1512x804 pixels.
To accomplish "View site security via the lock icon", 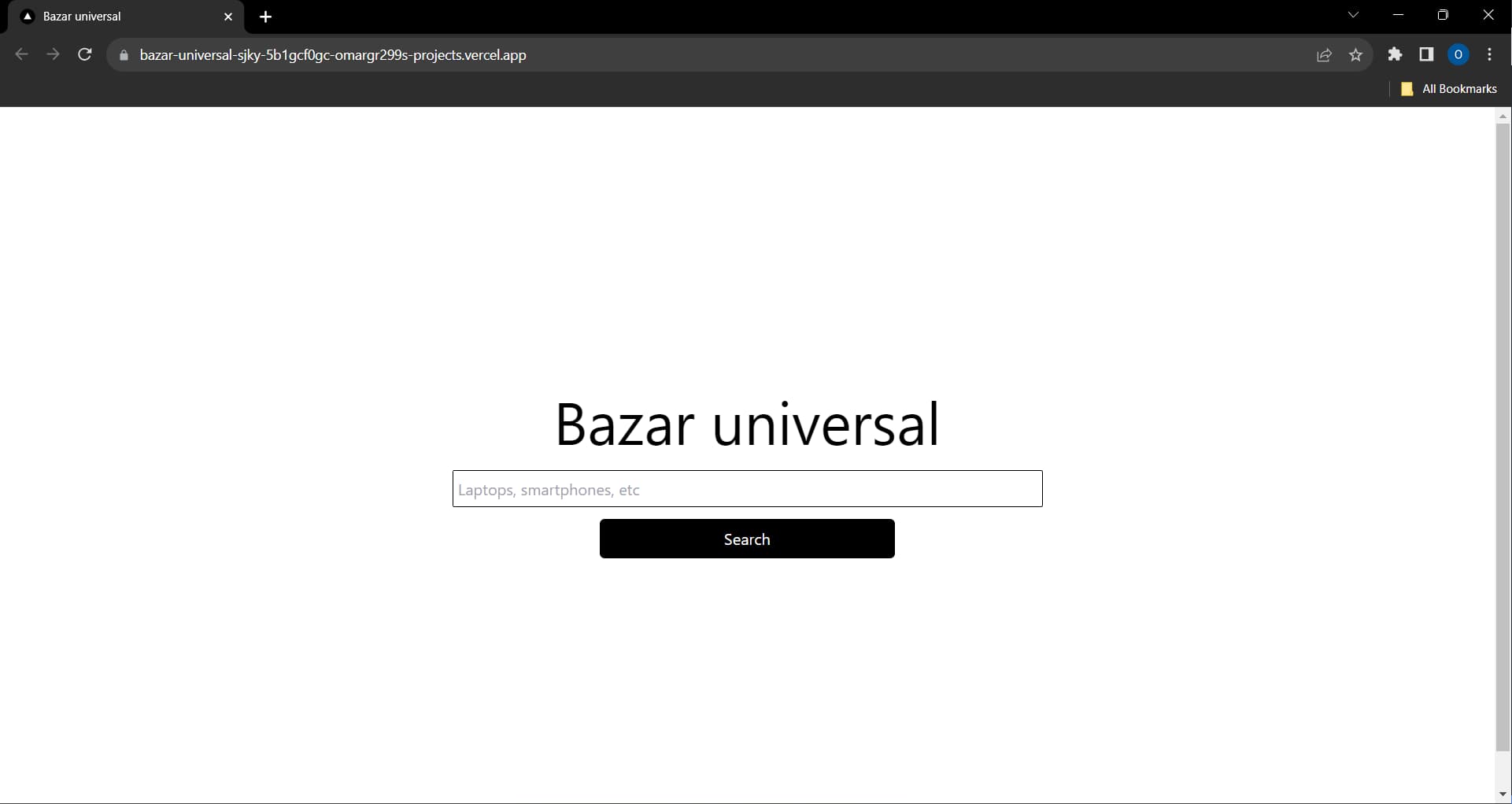I will pos(123,55).
